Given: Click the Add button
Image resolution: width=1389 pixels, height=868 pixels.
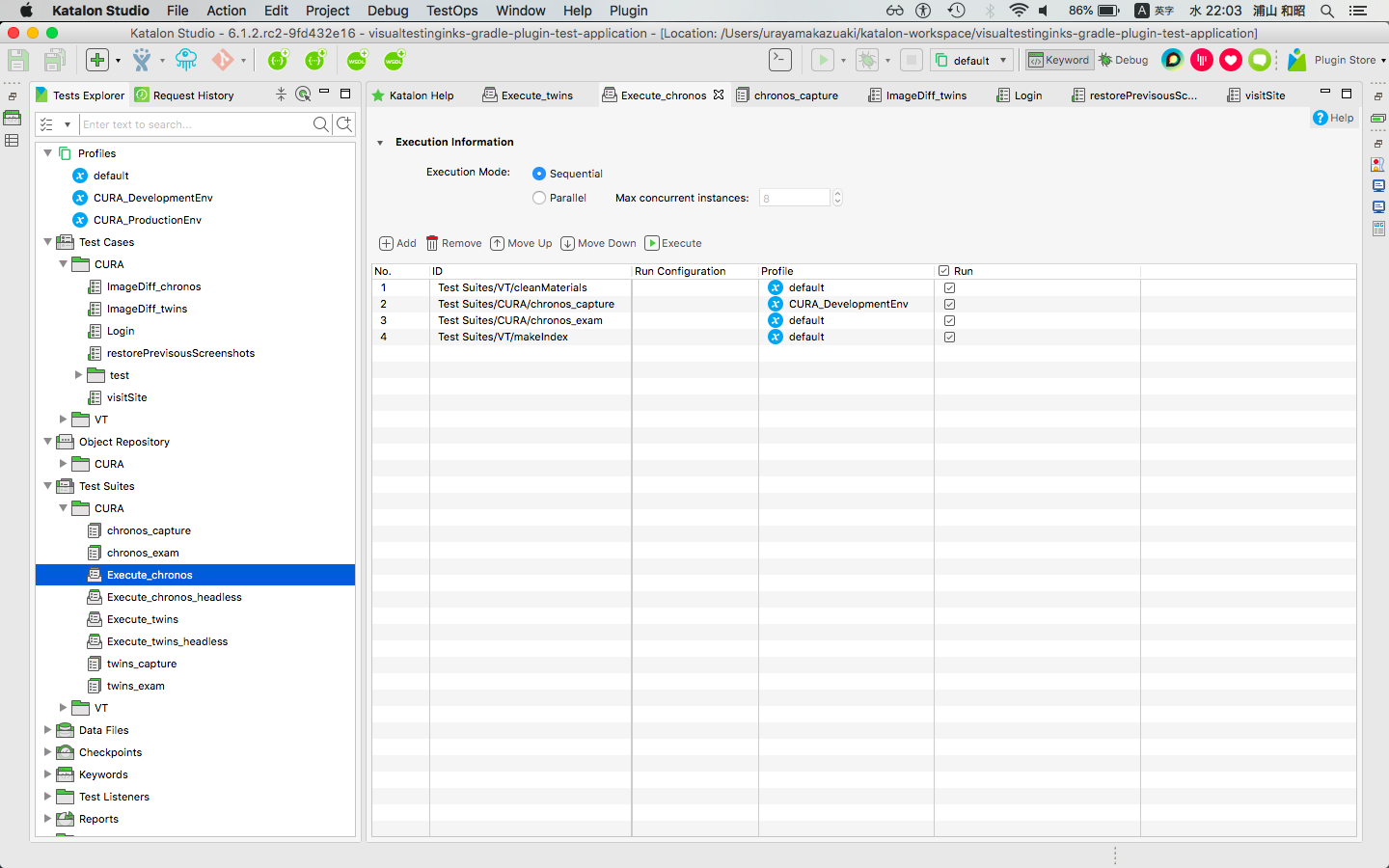Looking at the screenshot, I should (397, 243).
